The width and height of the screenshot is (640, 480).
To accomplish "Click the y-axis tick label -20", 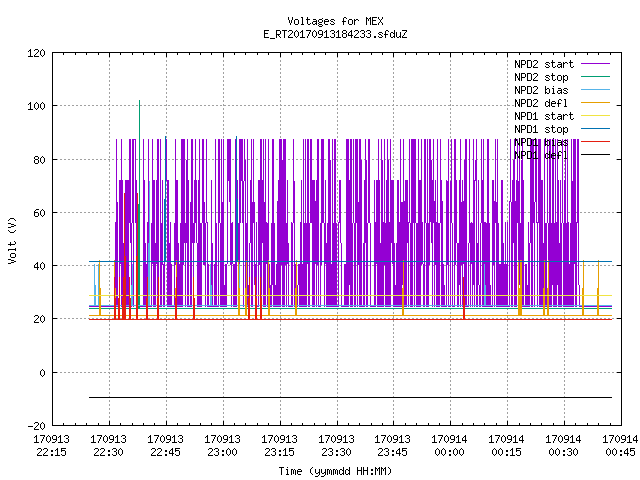I will (36, 426).
